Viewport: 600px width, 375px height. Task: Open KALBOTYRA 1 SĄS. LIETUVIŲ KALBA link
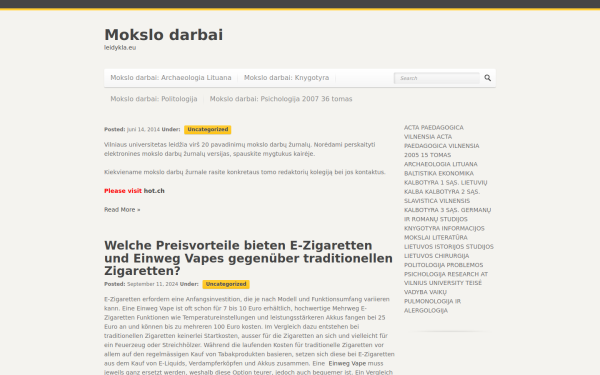(x=446, y=187)
